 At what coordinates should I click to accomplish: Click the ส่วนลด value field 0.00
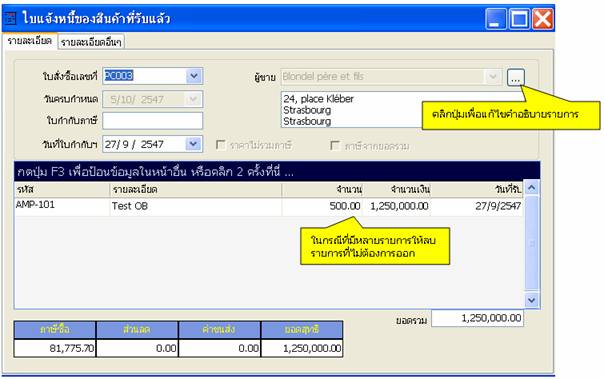(137, 348)
